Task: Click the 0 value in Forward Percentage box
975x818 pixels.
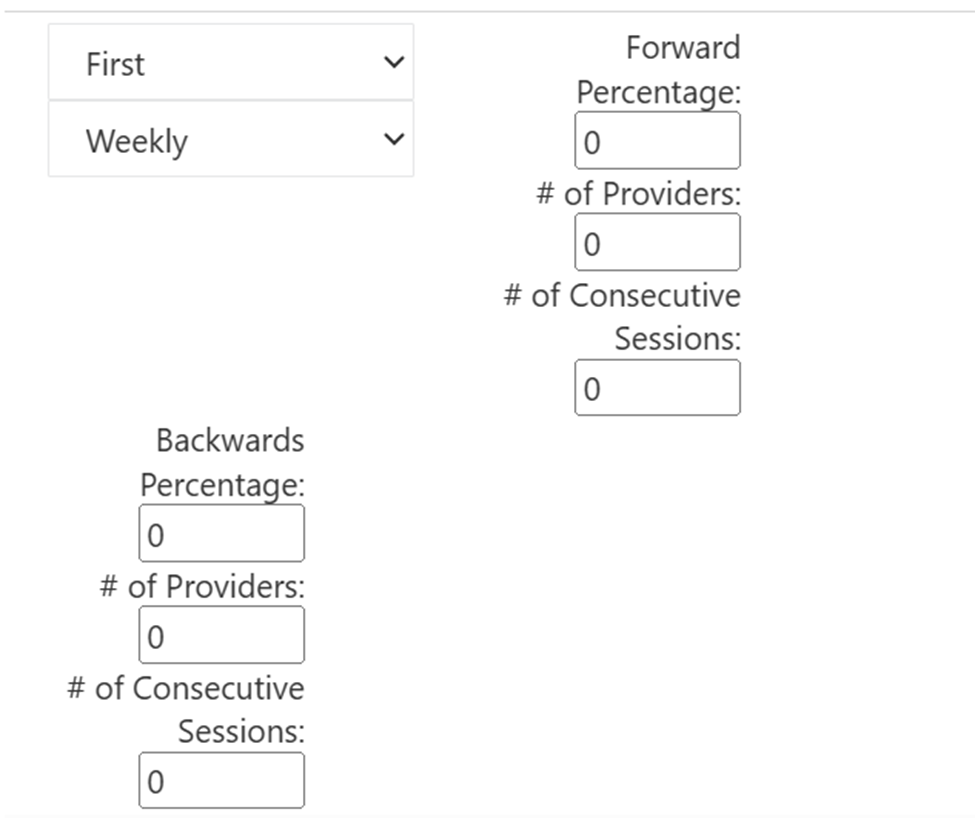Action: pos(592,143)
